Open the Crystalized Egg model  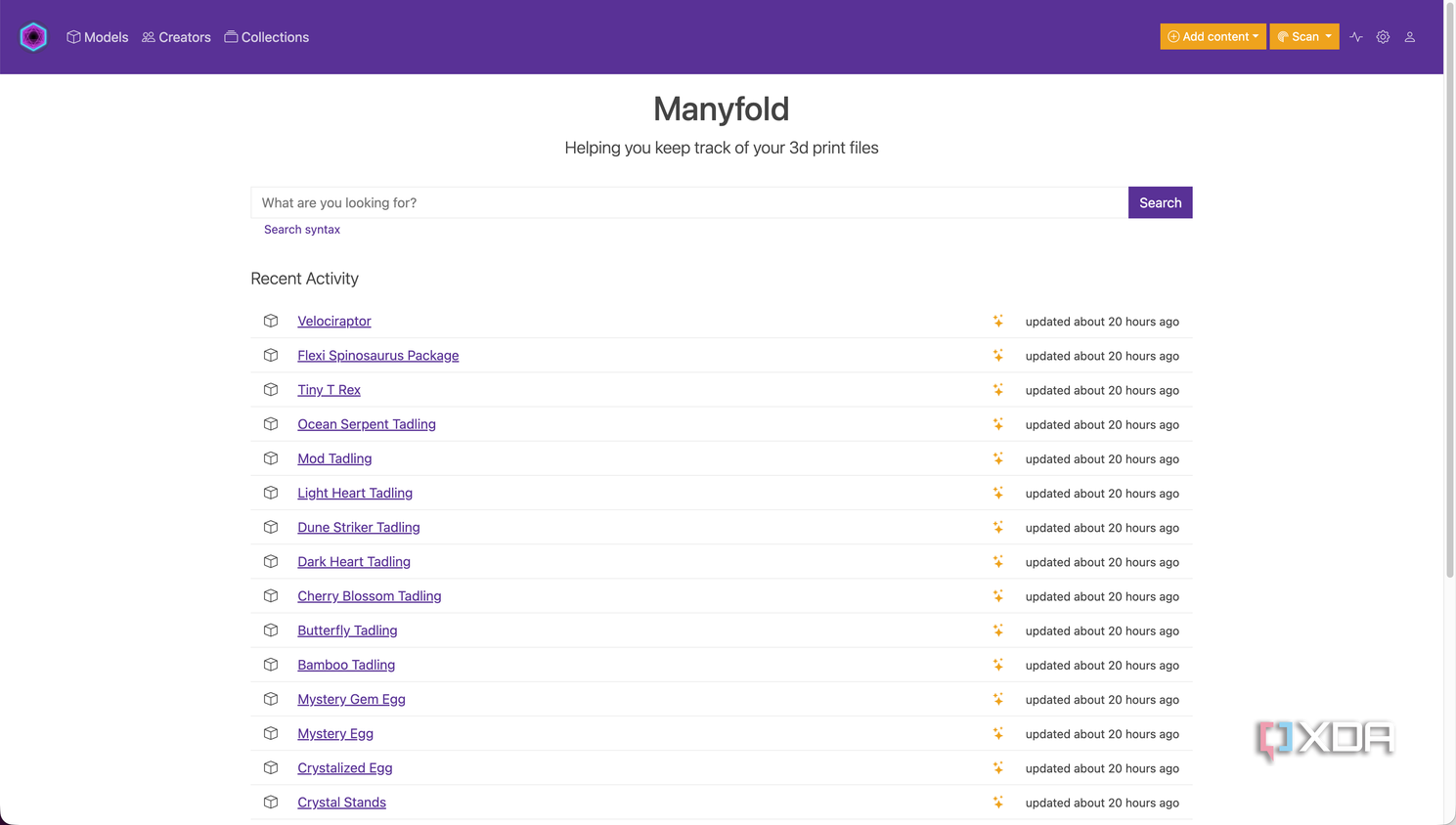[x=345, y=768]
